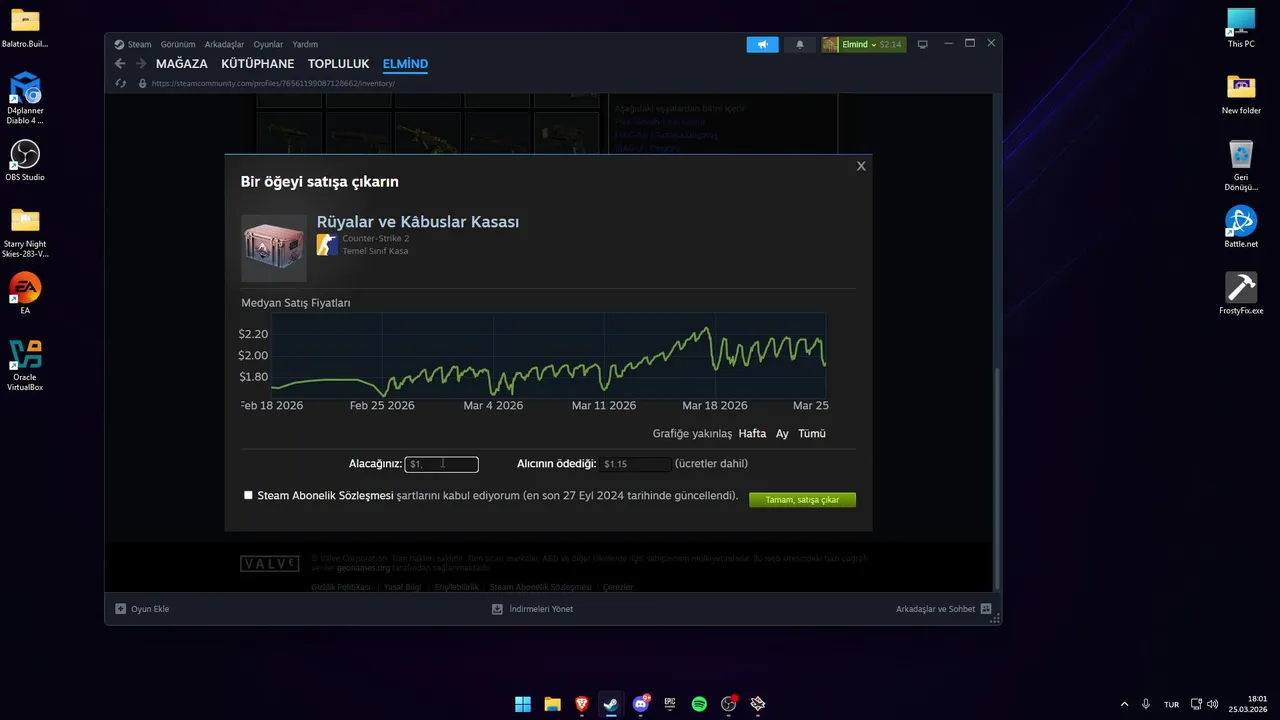The width and height of the screenshot is (1280, 720).
Task: Accept the Steam Abonelik Sözleşmesi checkbox
Action: (x=248, y=495)
